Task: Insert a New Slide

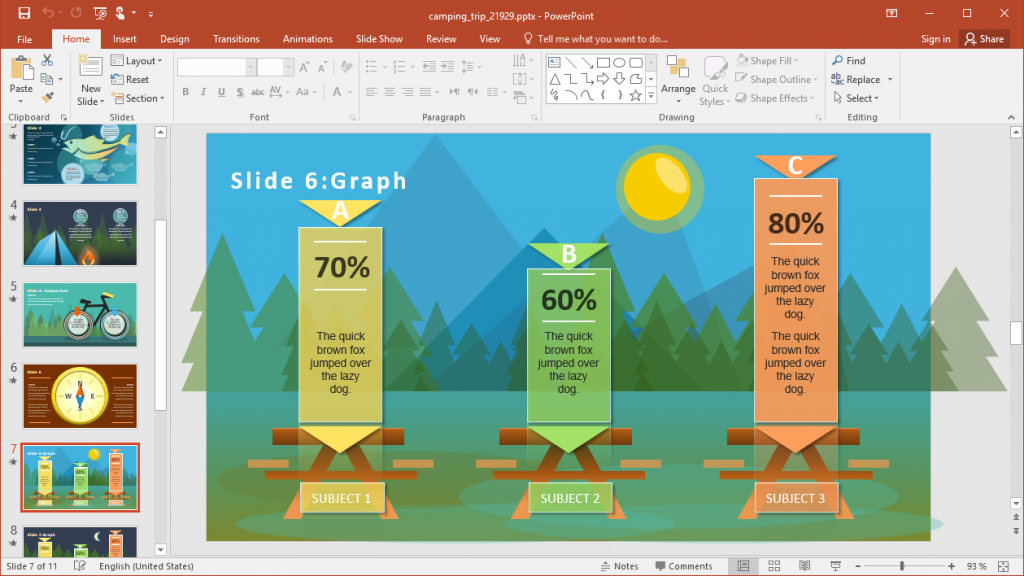Action: pos(90,80)
